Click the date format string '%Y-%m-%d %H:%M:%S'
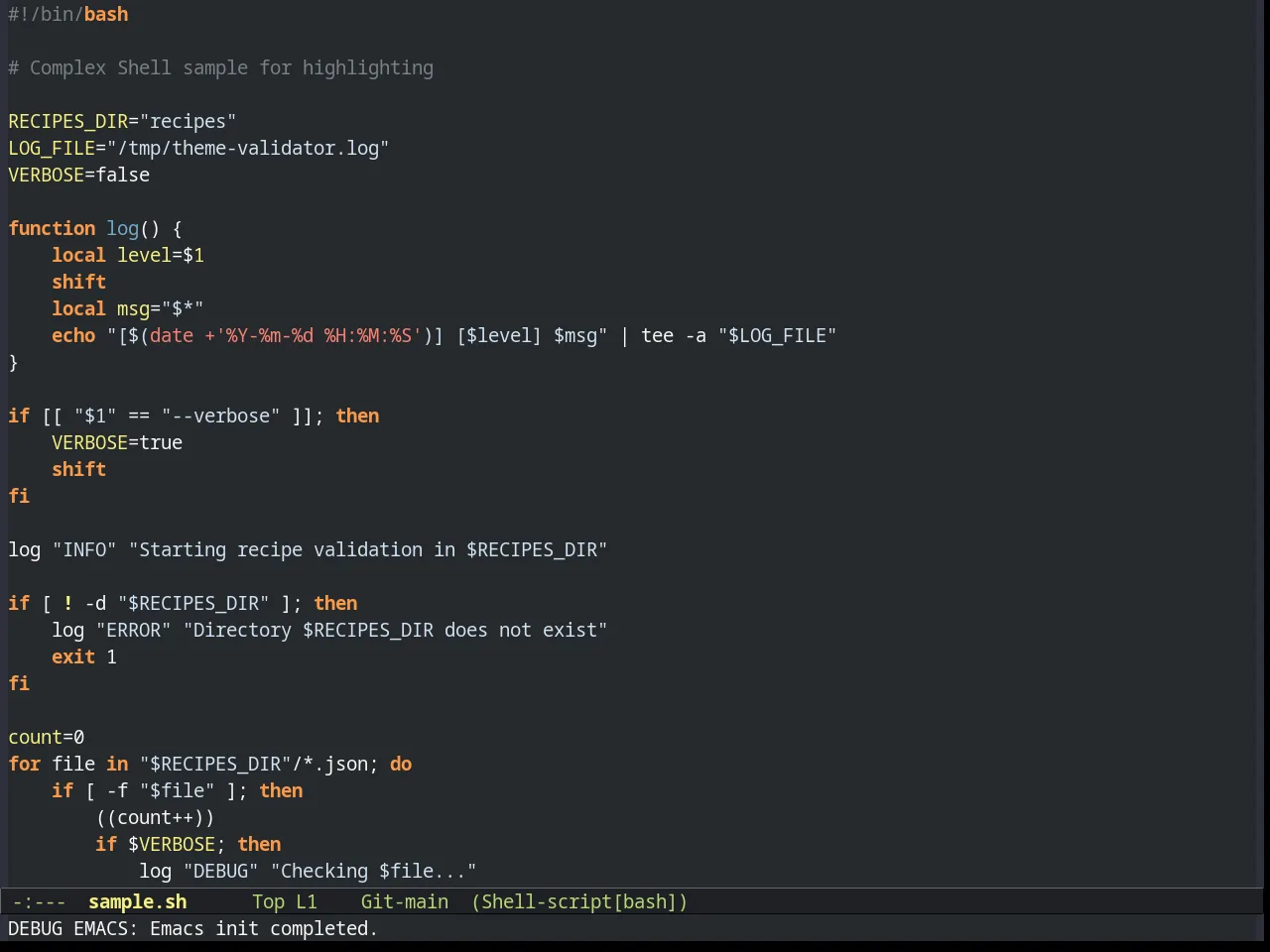Screen dimensions: 1270x952 click(x=317, y=335)
